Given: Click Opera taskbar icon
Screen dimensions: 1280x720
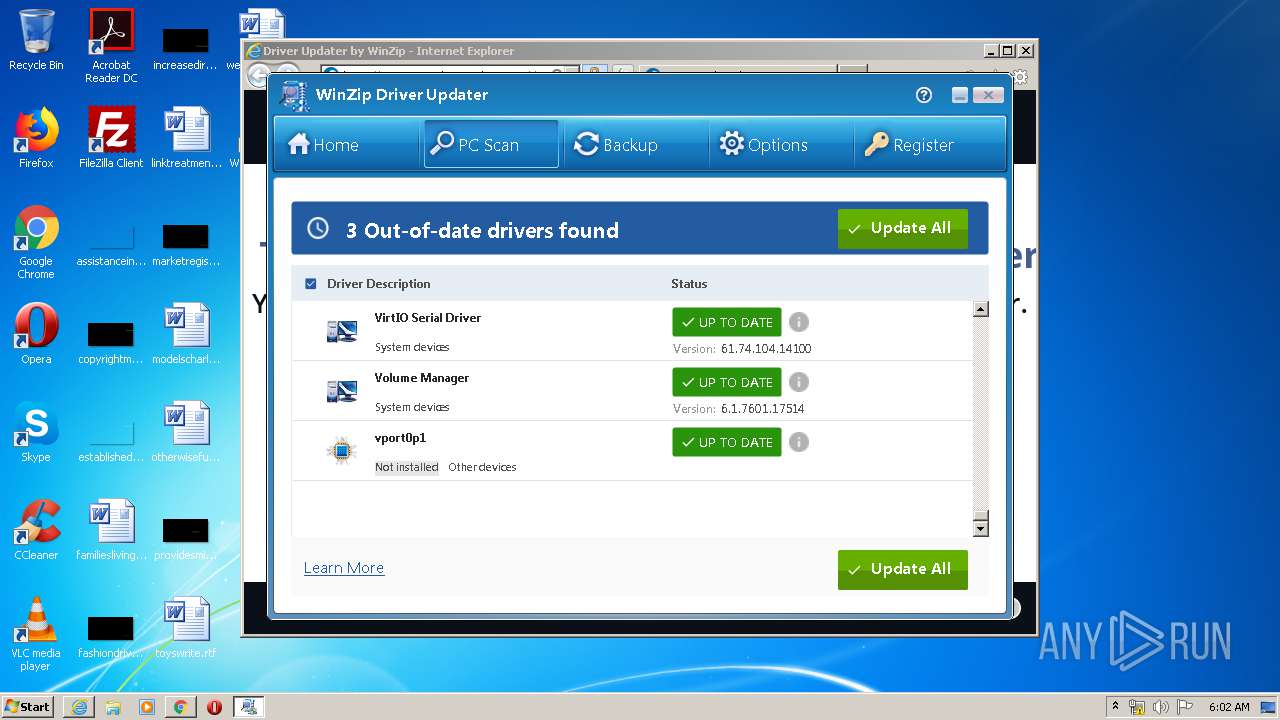Looking at the screenshot, I should click(214, 707).
